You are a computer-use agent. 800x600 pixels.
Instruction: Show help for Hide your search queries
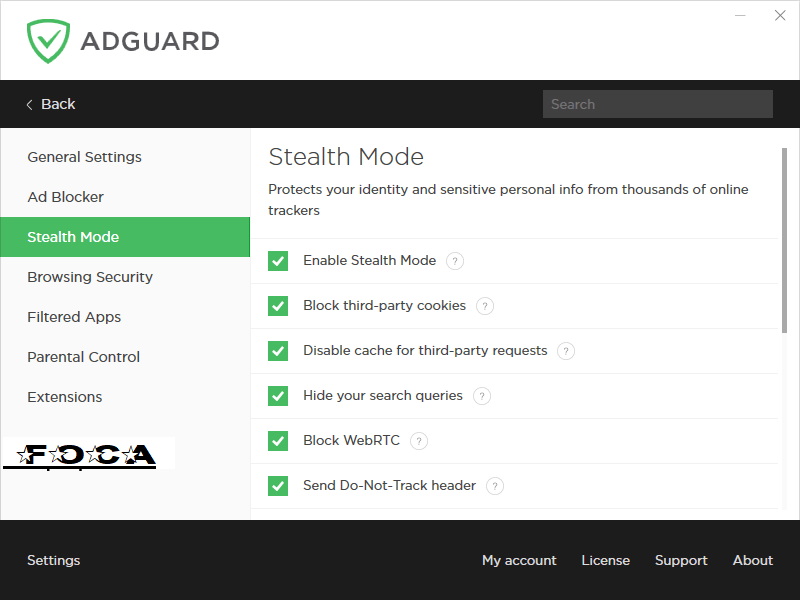point(482,396)
